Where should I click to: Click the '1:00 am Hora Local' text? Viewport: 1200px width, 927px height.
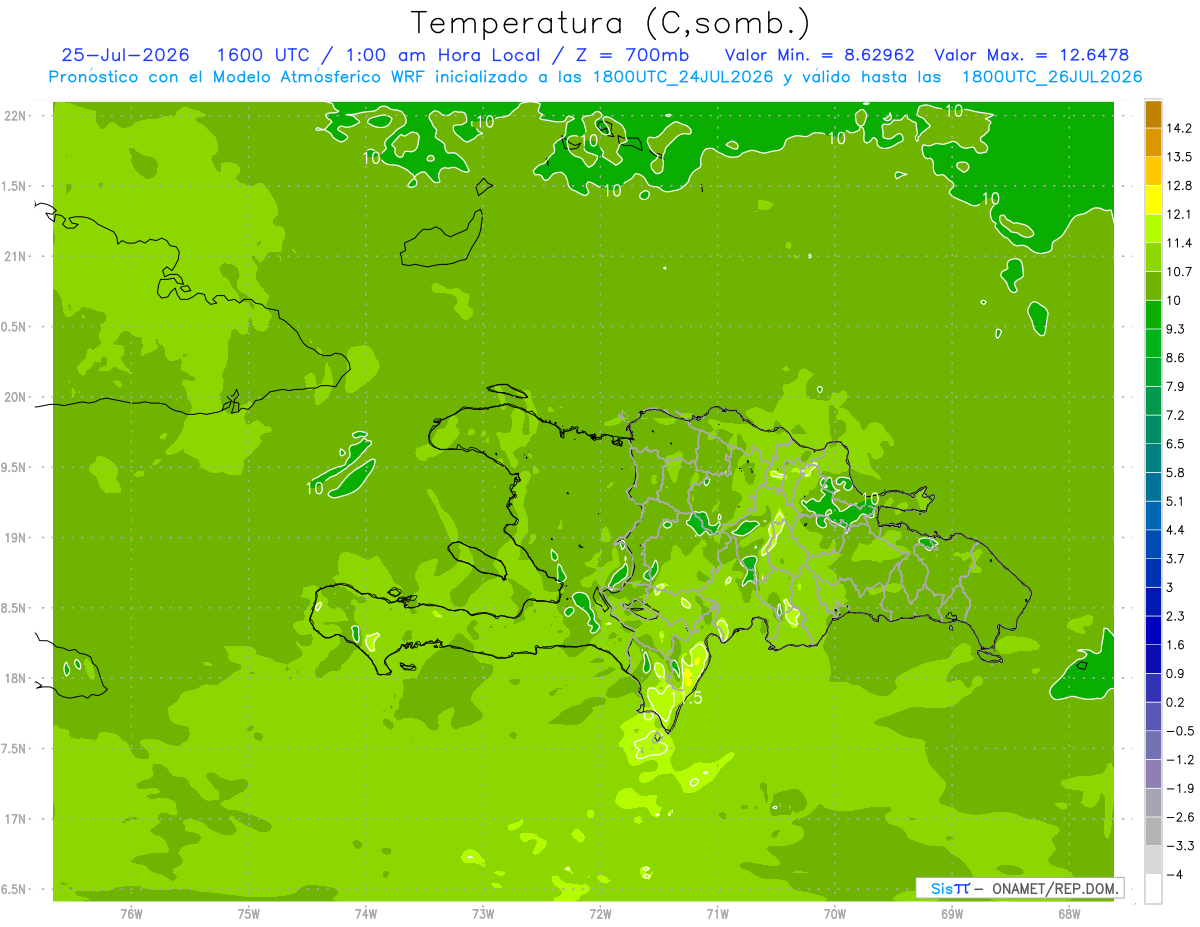[444, 55]
